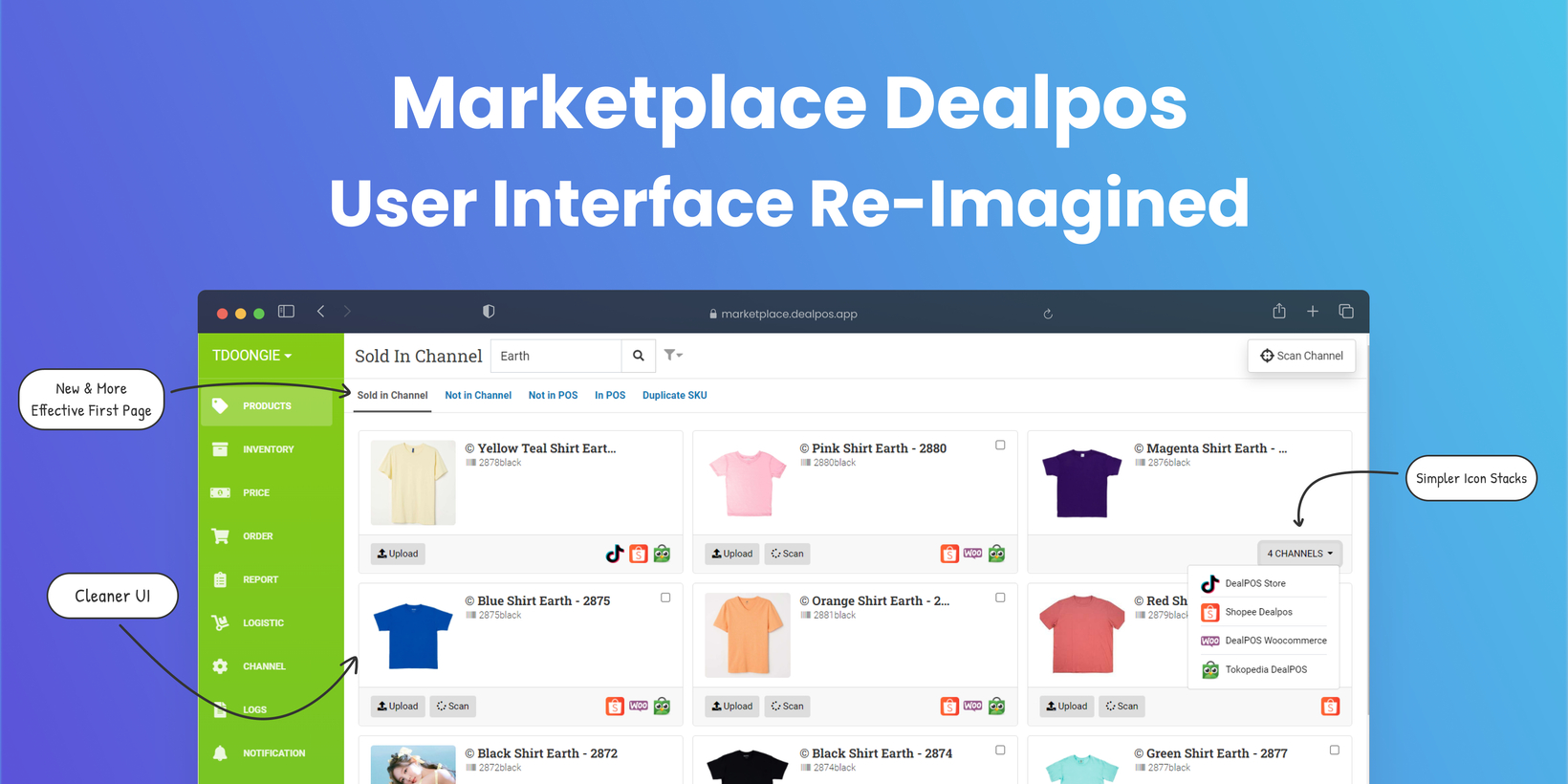Click Shopee icon on Pink Shirt Earth card
This screenshot has width=1568, height=784.
(x=949, y=554)
